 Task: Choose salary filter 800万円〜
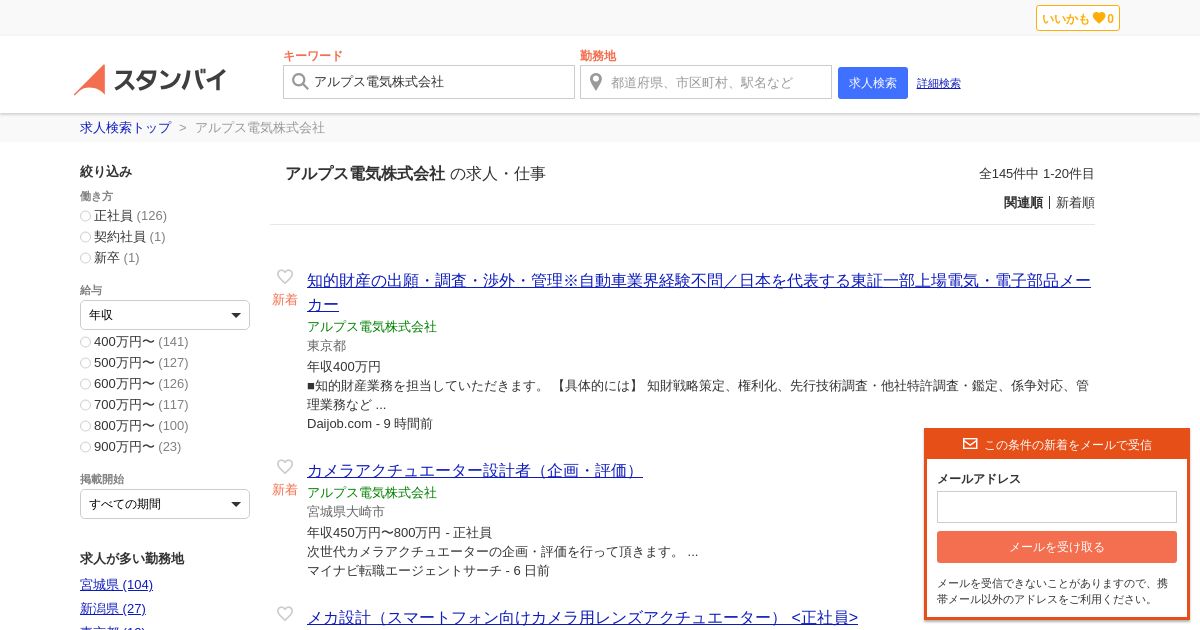pos(86,426)
